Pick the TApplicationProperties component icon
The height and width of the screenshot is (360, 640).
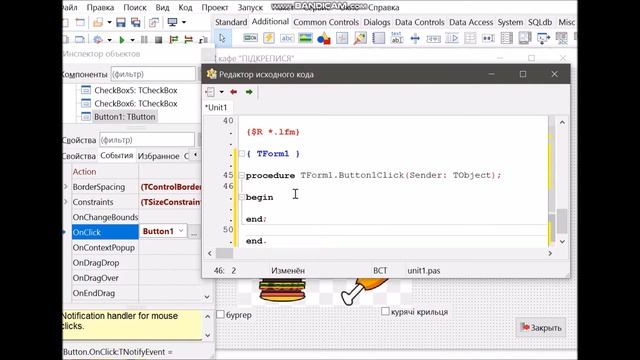(543, 38)
